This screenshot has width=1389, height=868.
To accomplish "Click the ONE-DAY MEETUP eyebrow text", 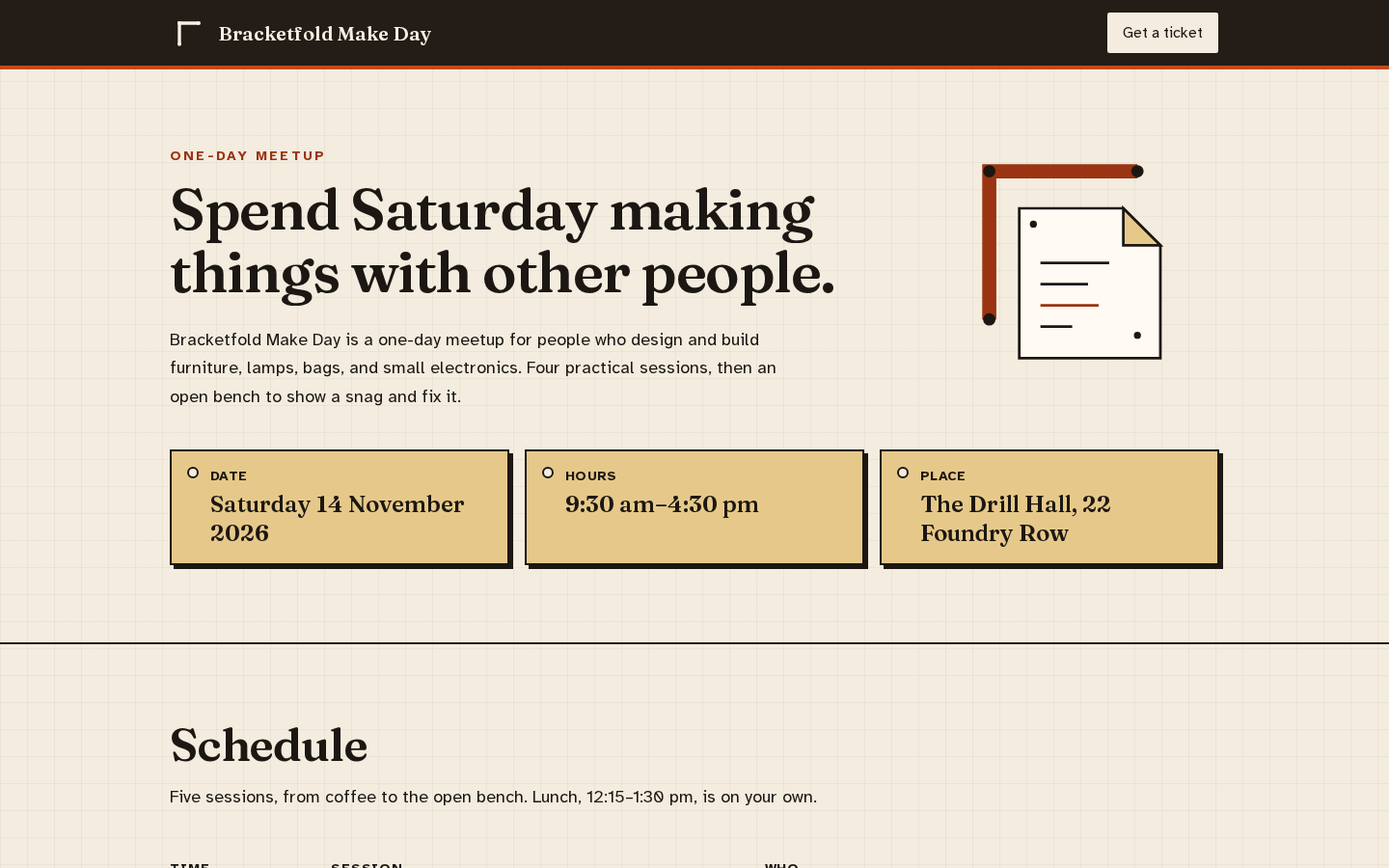I will [248, 155].
